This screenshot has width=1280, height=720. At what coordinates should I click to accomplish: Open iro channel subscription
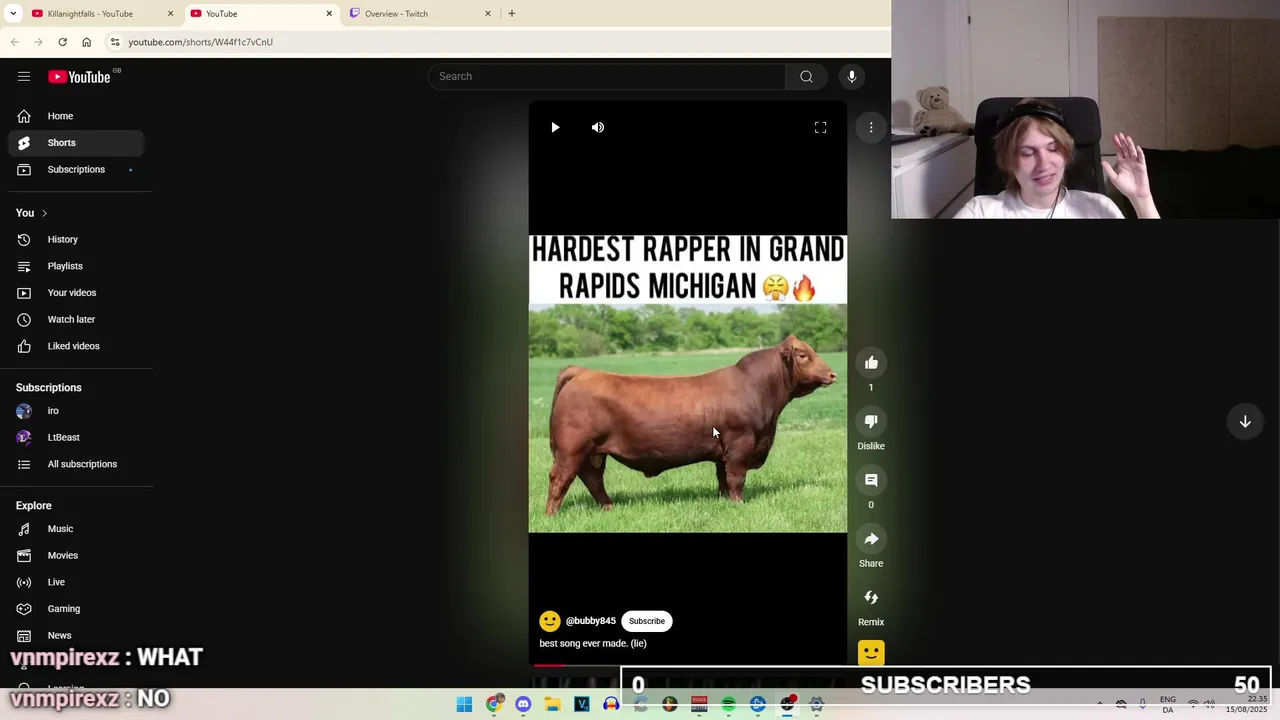tap(76, 411)
